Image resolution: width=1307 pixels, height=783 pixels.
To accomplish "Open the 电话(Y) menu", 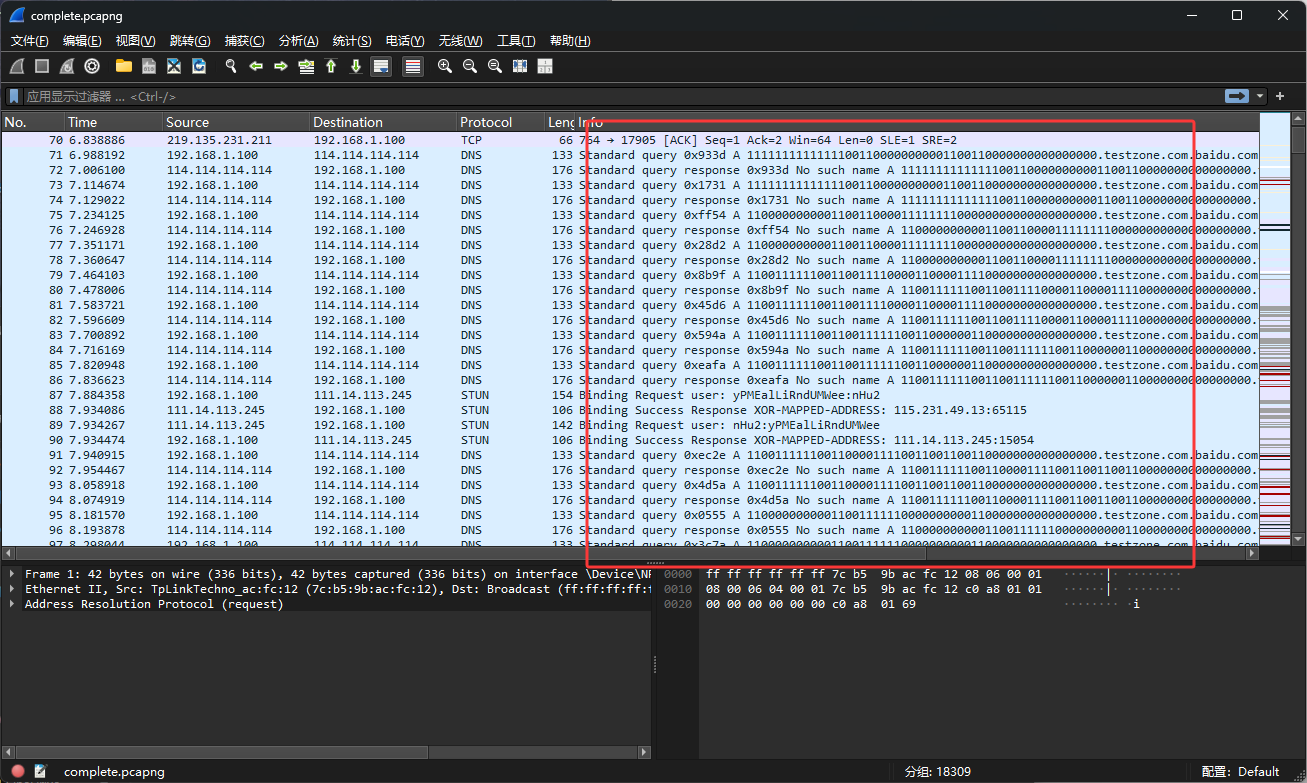I will click(405, 41).
